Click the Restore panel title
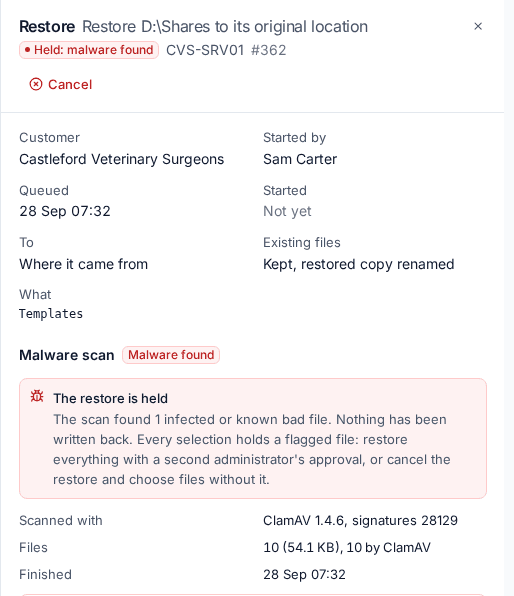This screenshot has height=596, width=514. pyautogui.click(x=47, y=27)
